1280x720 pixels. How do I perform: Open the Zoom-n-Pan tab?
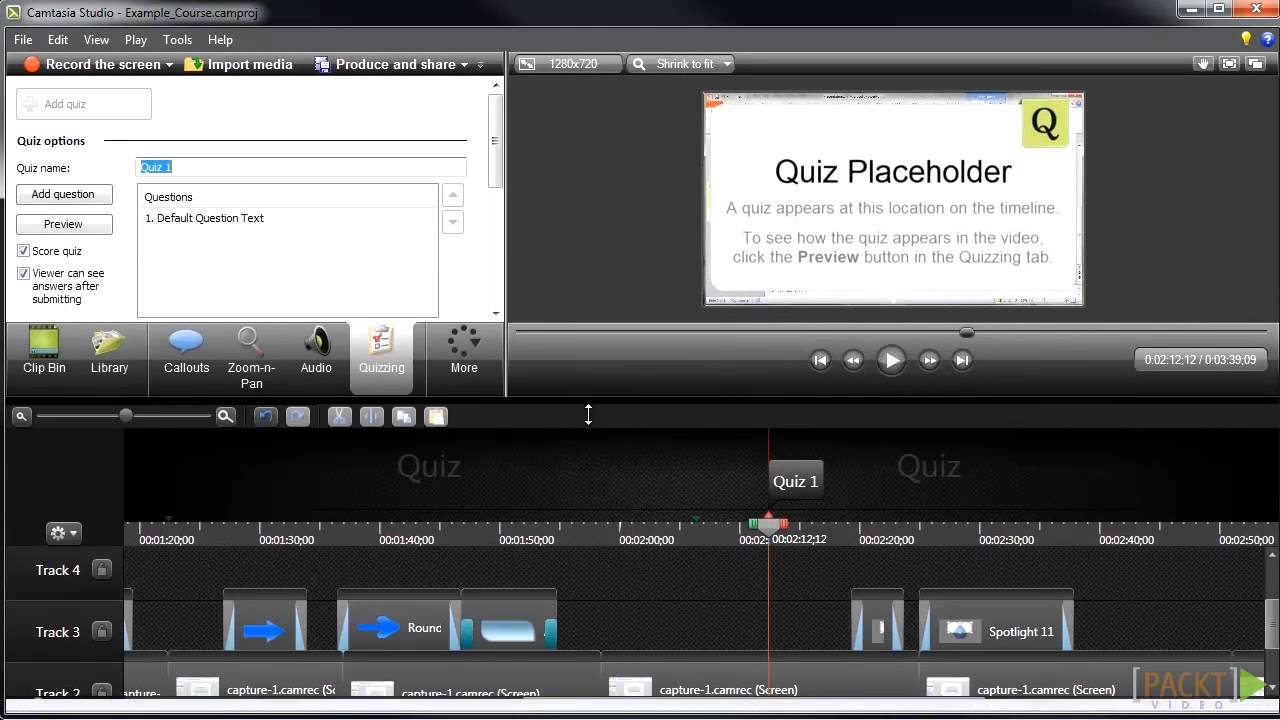[x=251, y=358]
